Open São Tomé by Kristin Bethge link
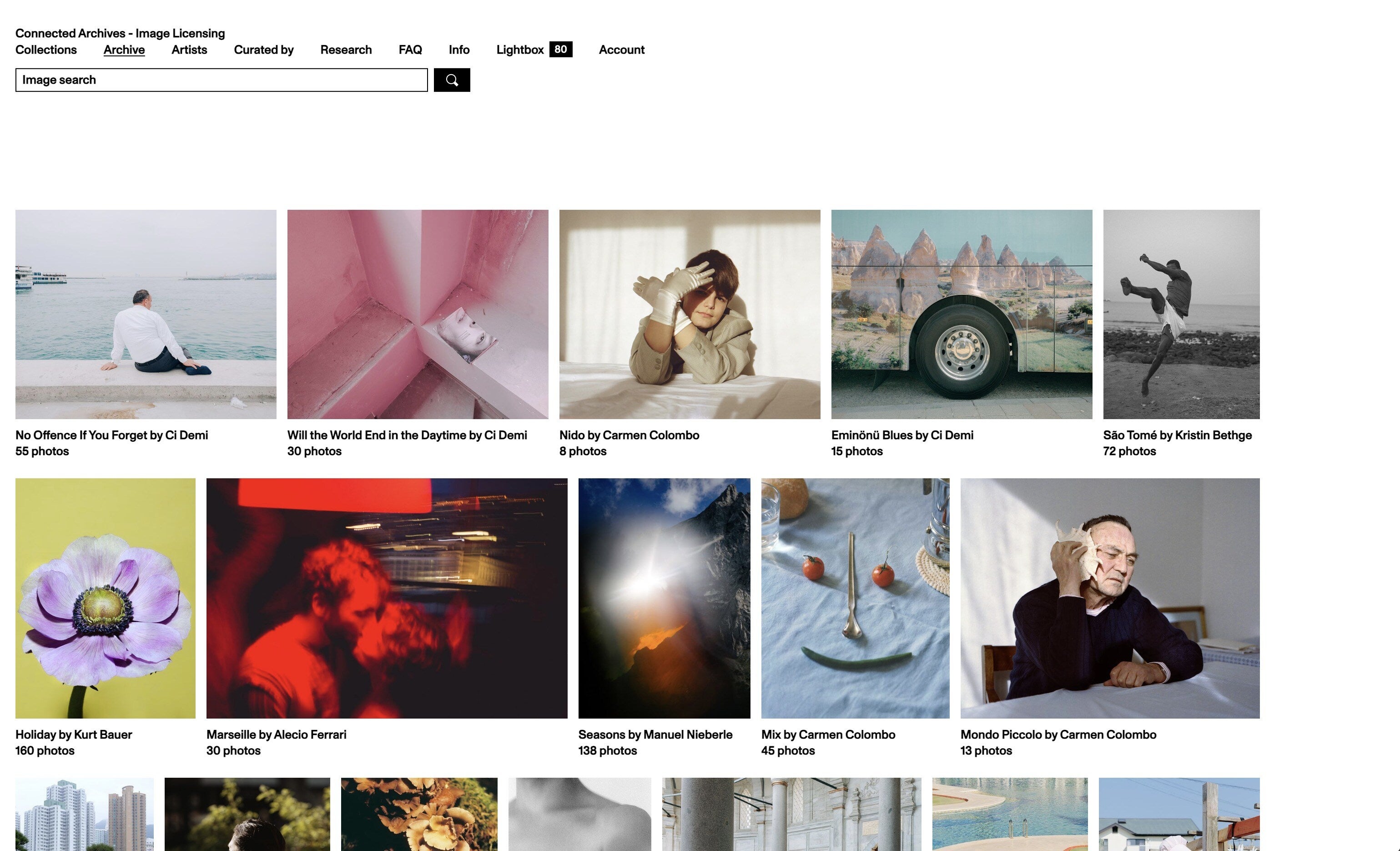This screenshot has width=1400, height=851. (1177, 435)
